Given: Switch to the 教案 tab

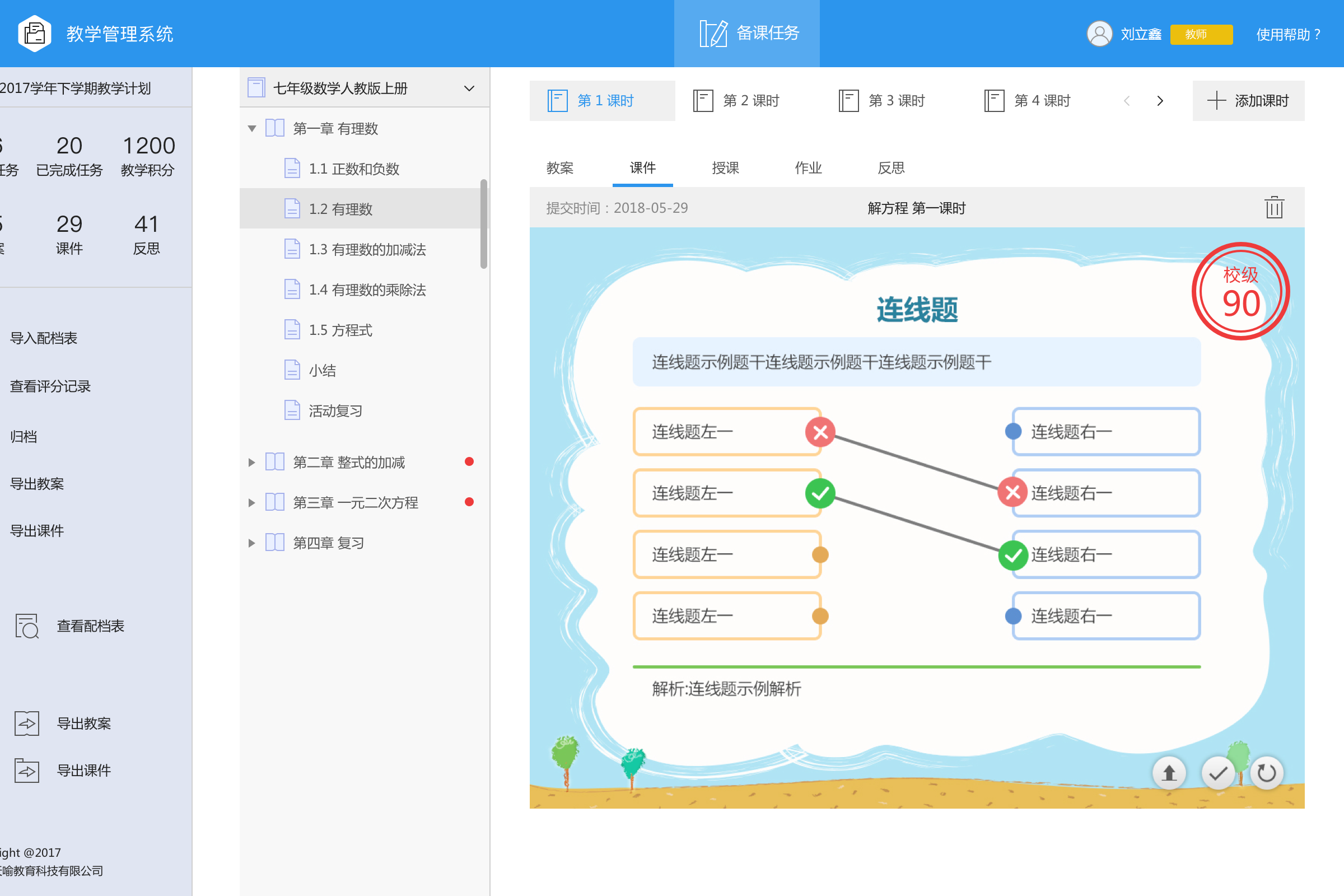Looking at the screenshot, I should pyautogui.click(x=559, y=168).
